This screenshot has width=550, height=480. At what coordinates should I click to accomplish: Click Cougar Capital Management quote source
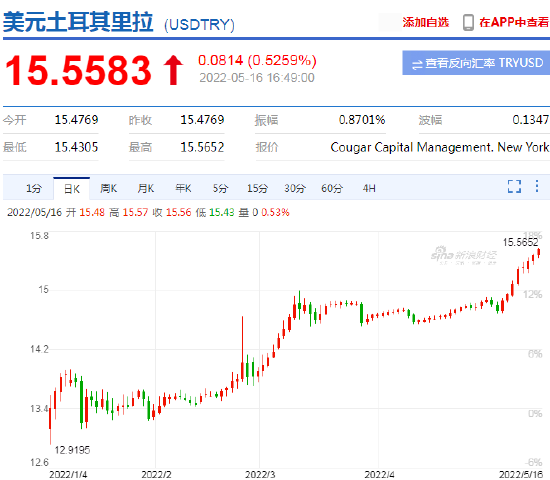click(440, 147)
